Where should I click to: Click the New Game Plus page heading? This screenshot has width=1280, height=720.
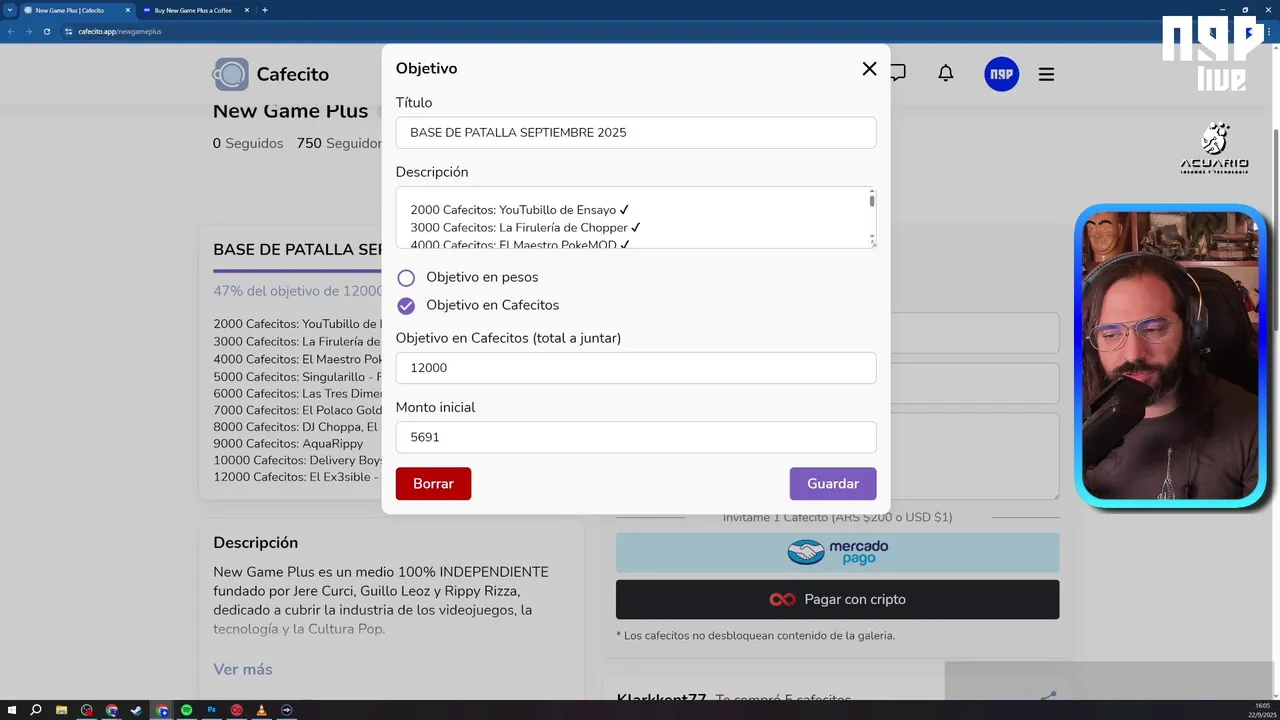290,111
